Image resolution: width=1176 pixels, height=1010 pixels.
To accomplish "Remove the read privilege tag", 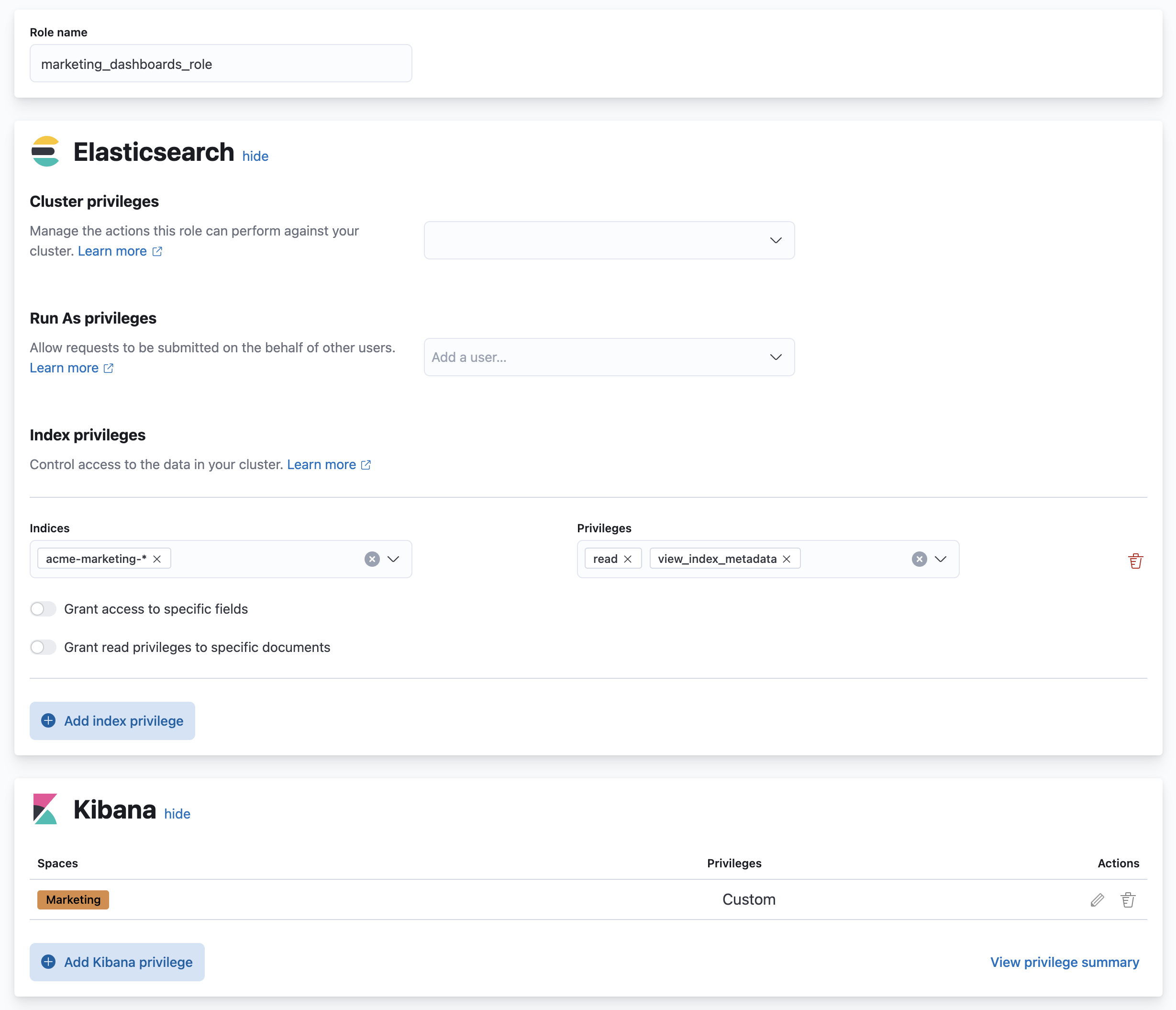I will [628, 559].
